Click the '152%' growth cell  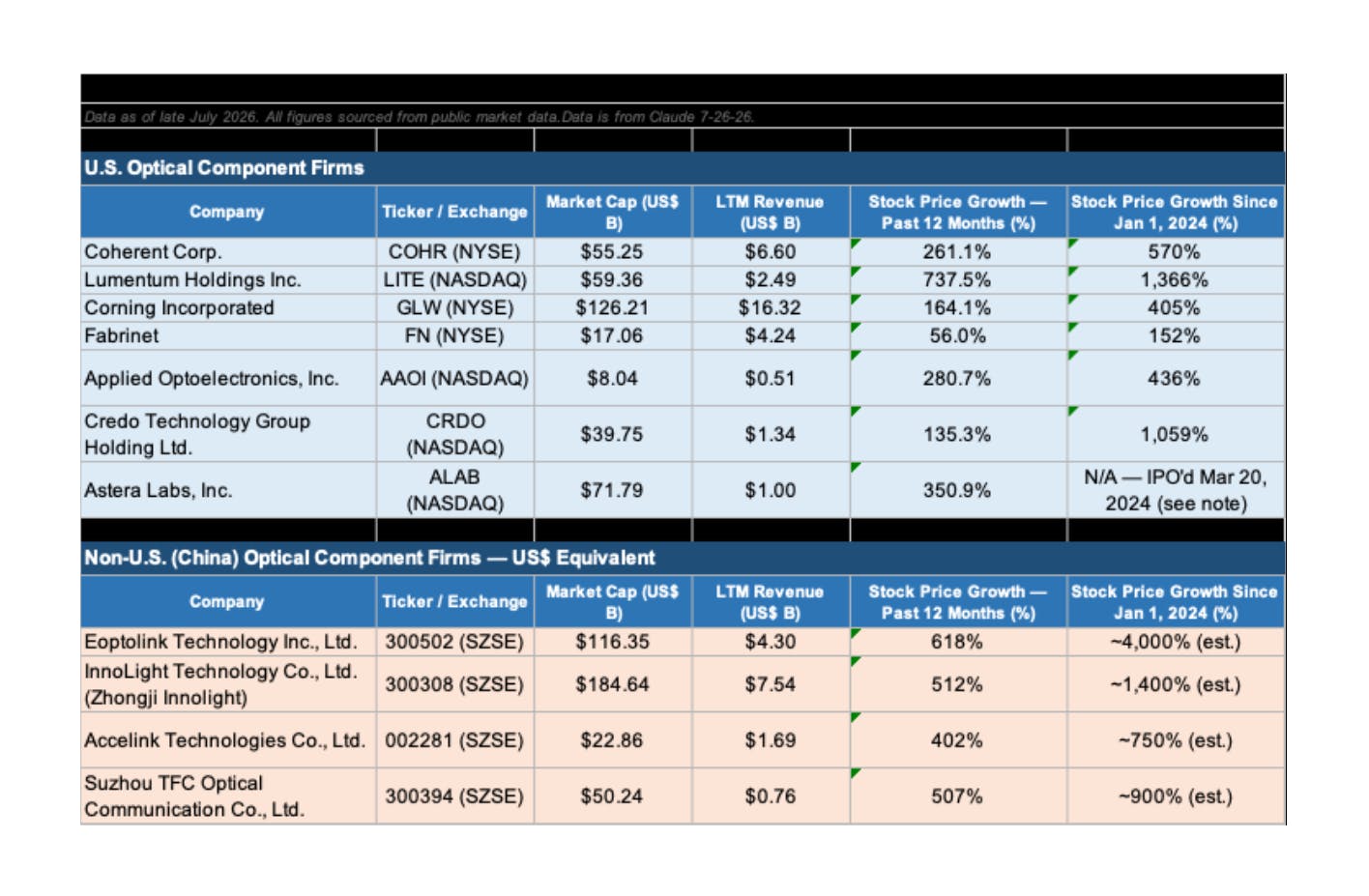(x=1176, y=336)
